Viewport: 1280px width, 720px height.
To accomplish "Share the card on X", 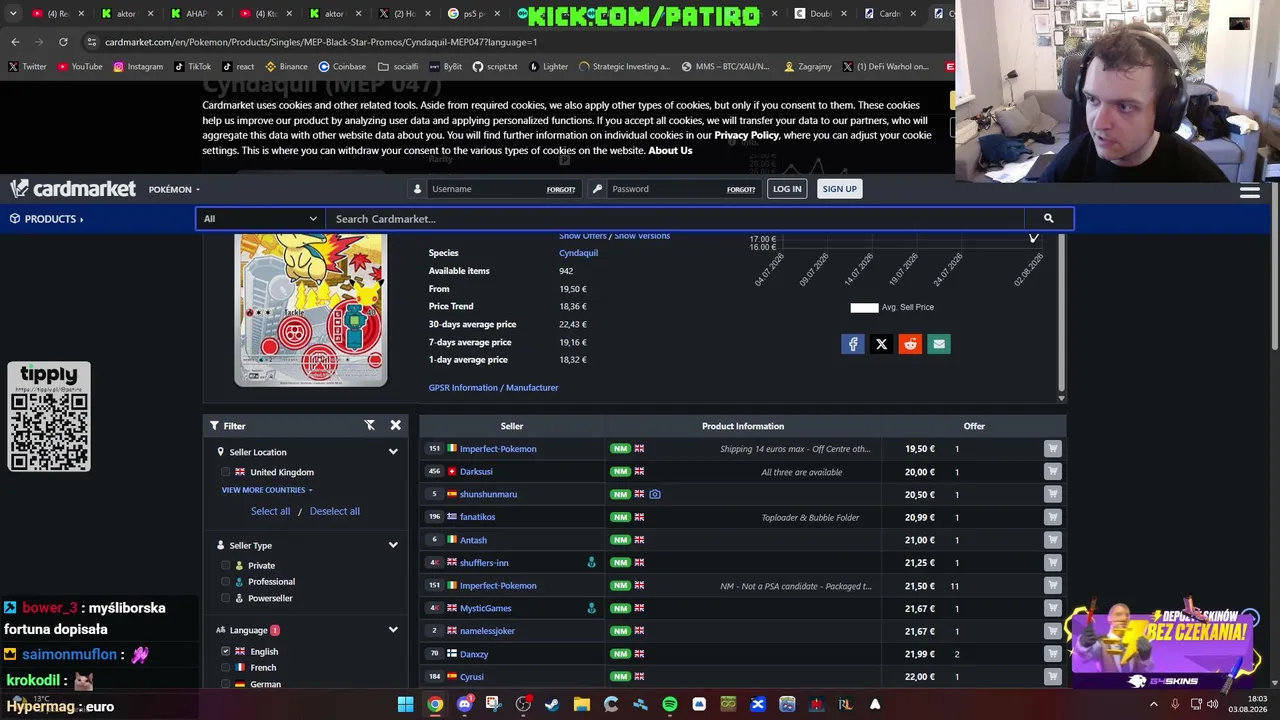I will click(881, 344).
